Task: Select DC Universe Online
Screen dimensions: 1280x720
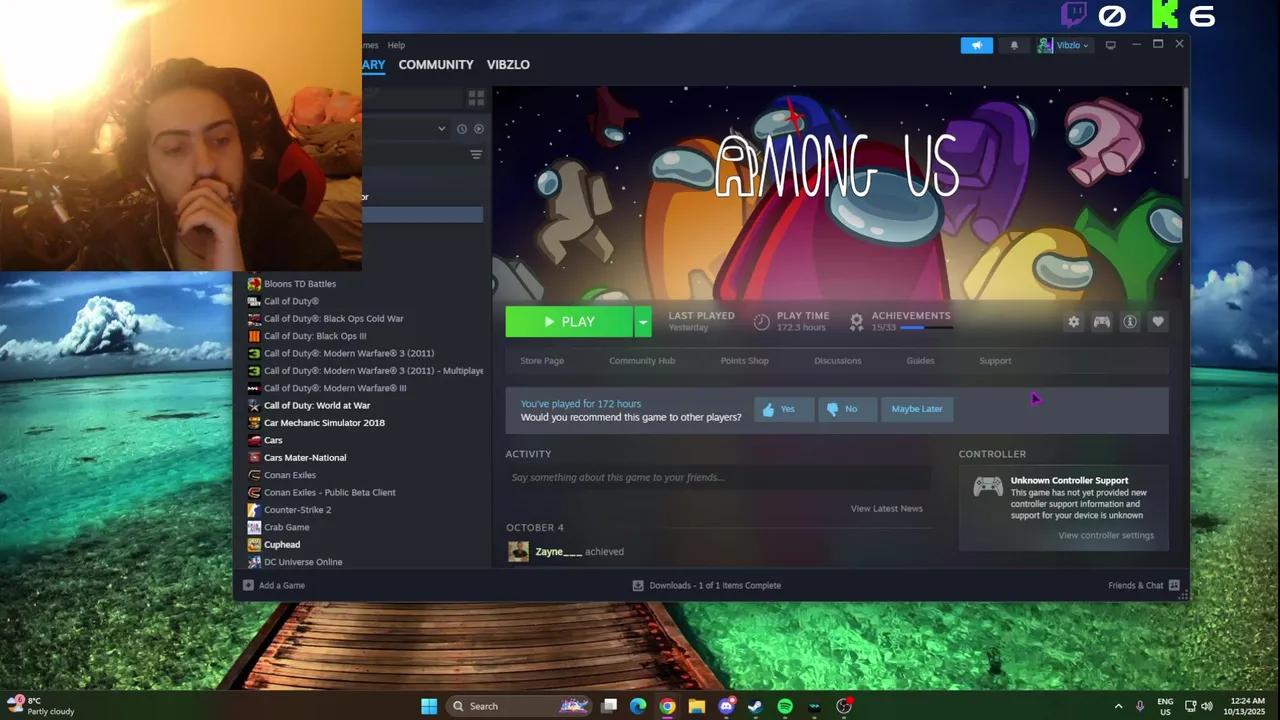Action: pyautogui.click(x=303, y=562)
